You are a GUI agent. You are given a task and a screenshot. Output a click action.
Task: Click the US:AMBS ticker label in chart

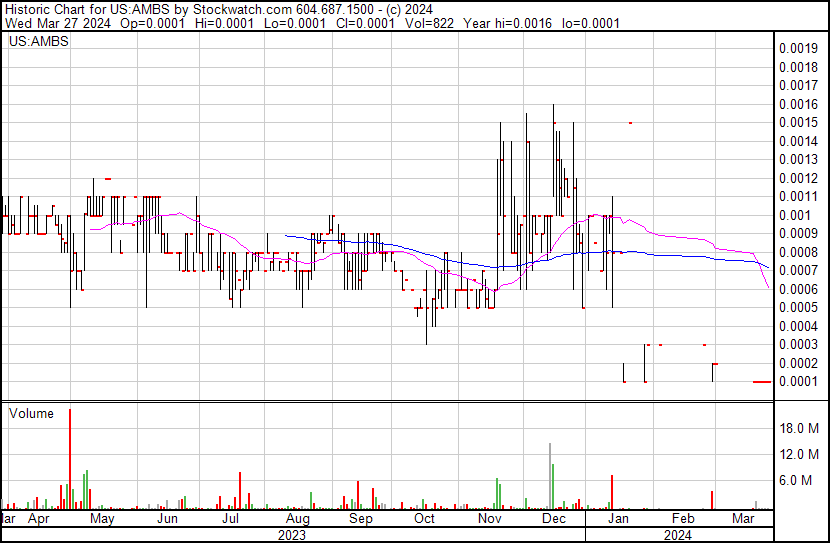[39, 41]
